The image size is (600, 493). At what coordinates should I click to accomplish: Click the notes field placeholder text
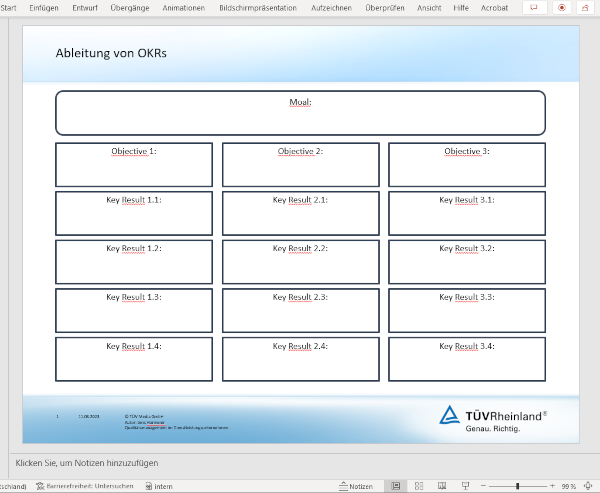click(x=86, y=463)
